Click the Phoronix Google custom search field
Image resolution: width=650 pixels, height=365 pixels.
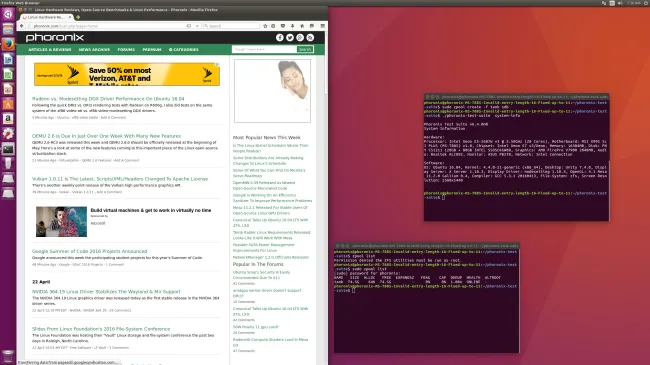tap(264, 49)
